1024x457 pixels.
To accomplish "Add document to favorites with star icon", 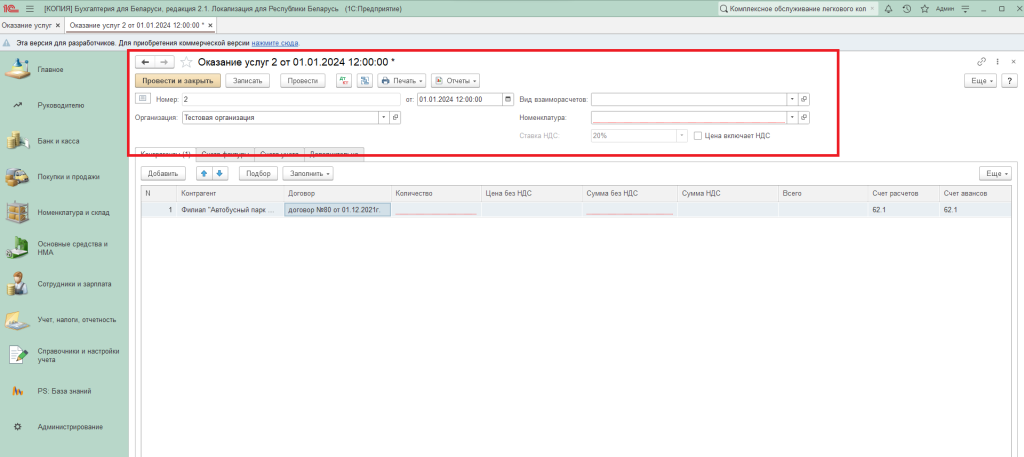I will tap(185, 62).
